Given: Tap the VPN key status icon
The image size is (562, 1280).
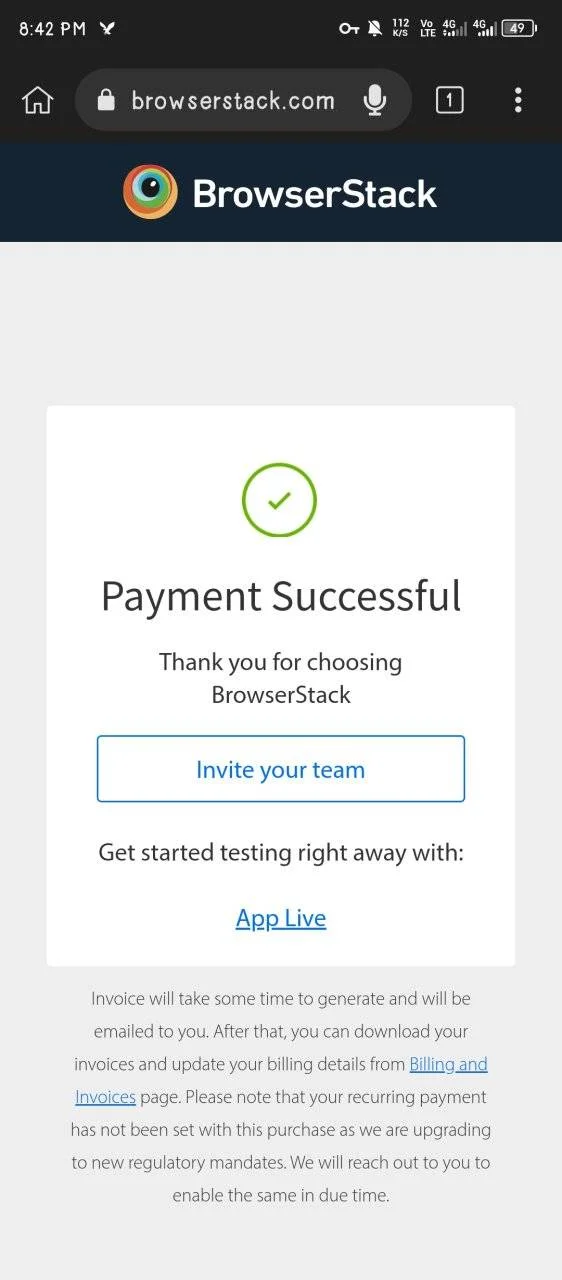Looking at the screenshot, I should [x=348, y=28].
